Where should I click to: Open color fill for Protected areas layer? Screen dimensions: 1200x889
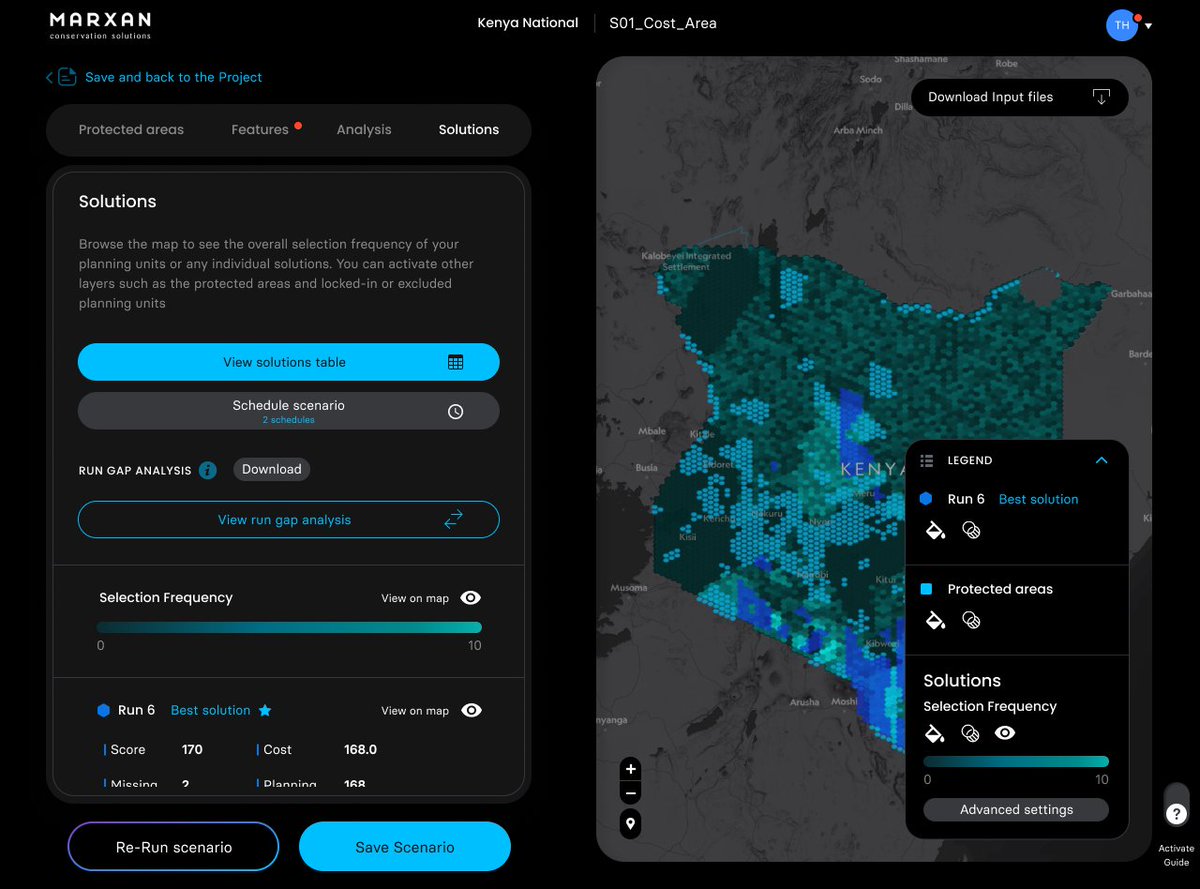coord(934,620)
